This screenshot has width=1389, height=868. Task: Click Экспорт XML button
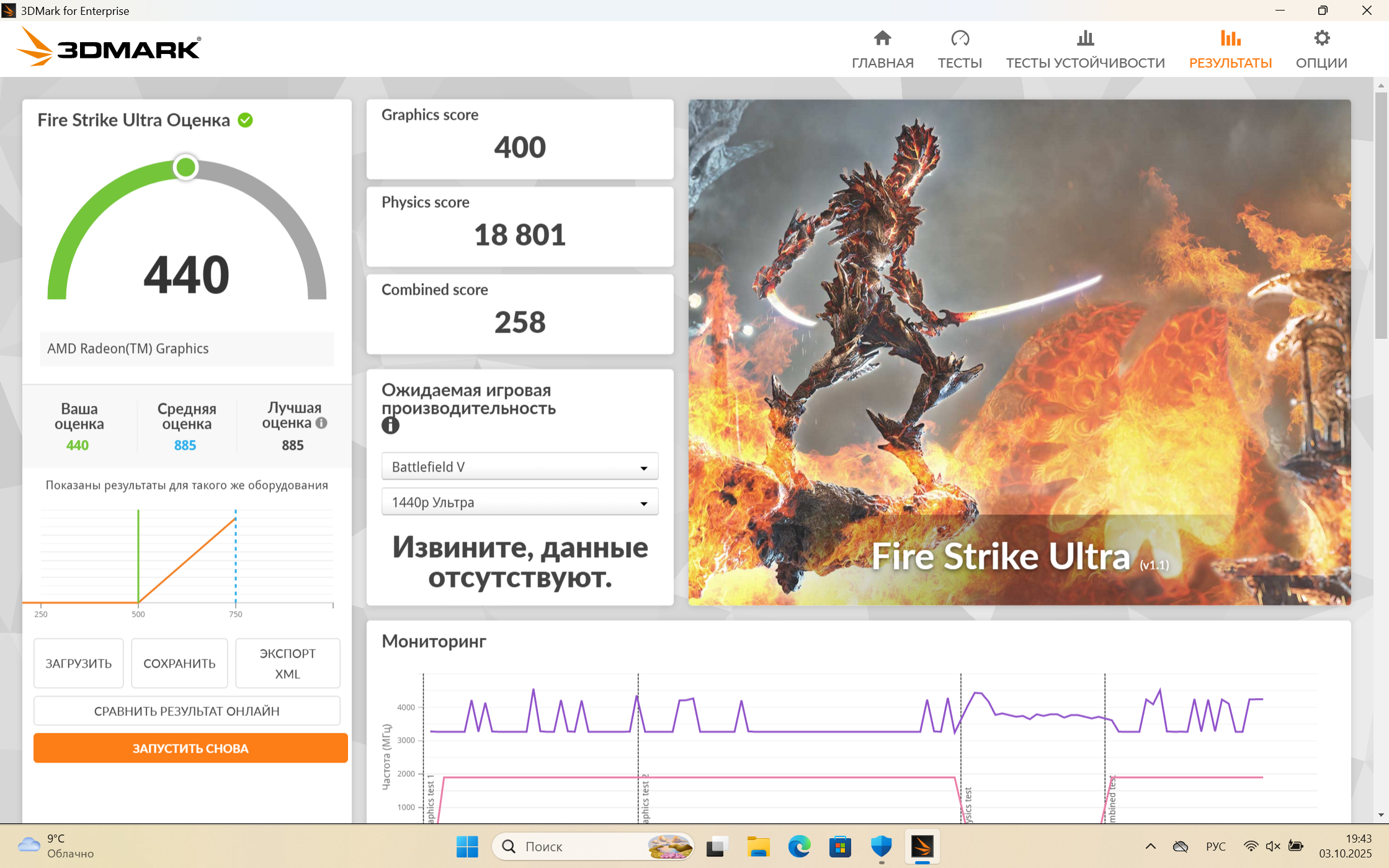tap(287, 663)
